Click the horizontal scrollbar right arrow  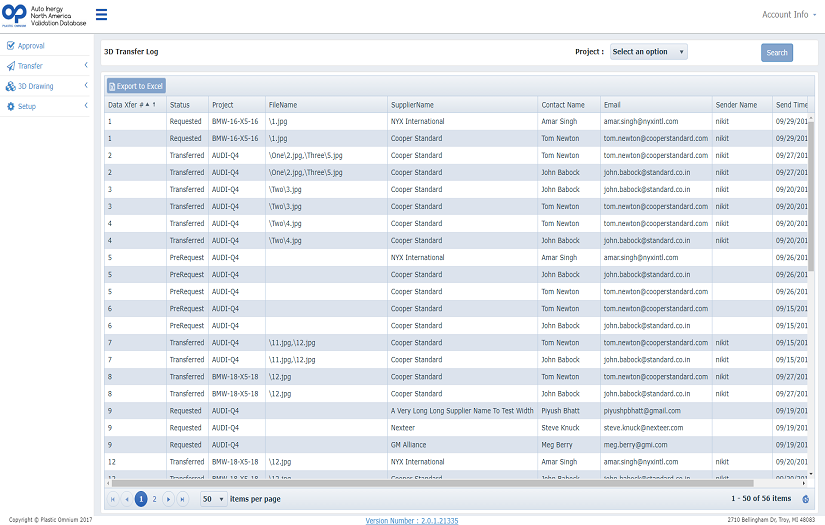click(804, 483)
